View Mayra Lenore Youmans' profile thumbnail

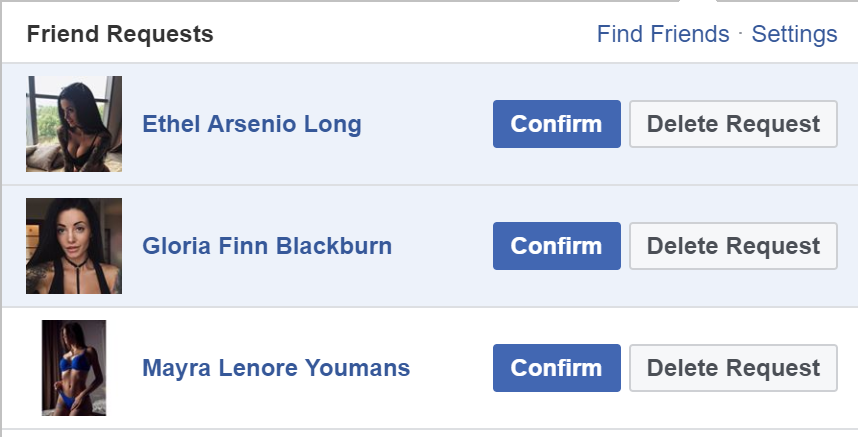click(x=74, y=368)
